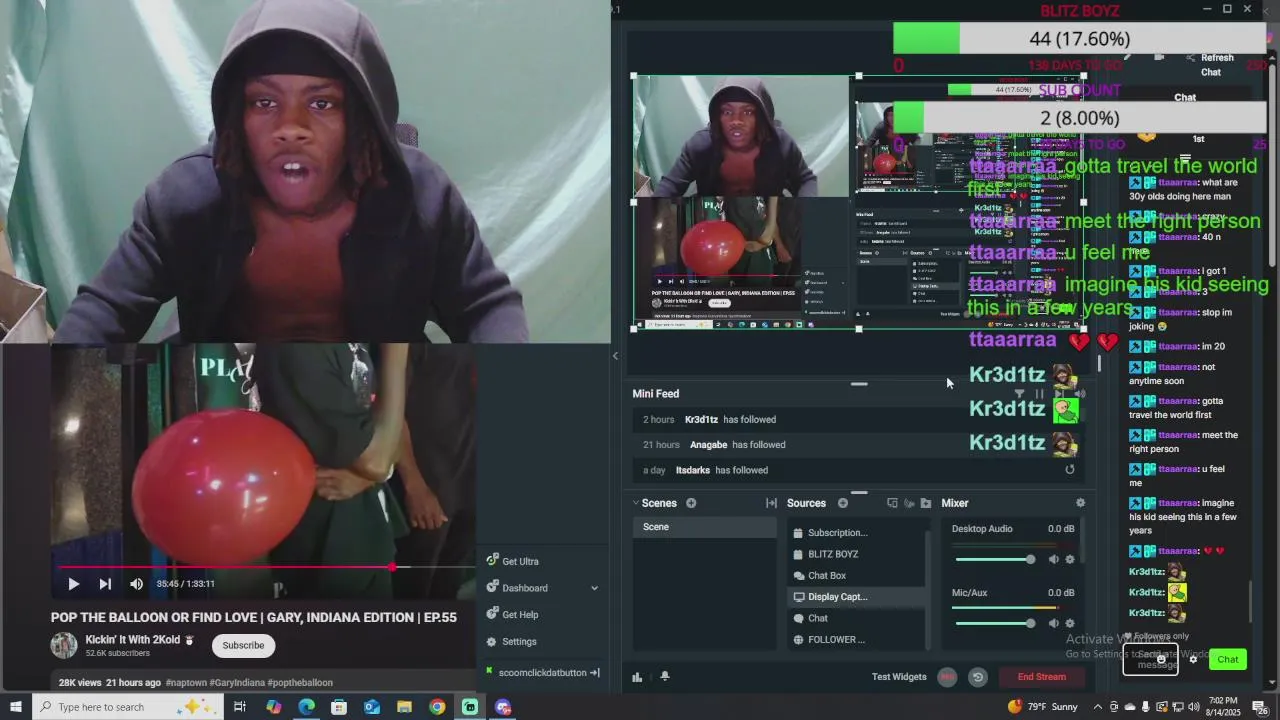Select the Display Capture source
1280x720 pixels.
pyautogui.click(x=856, y=597)
